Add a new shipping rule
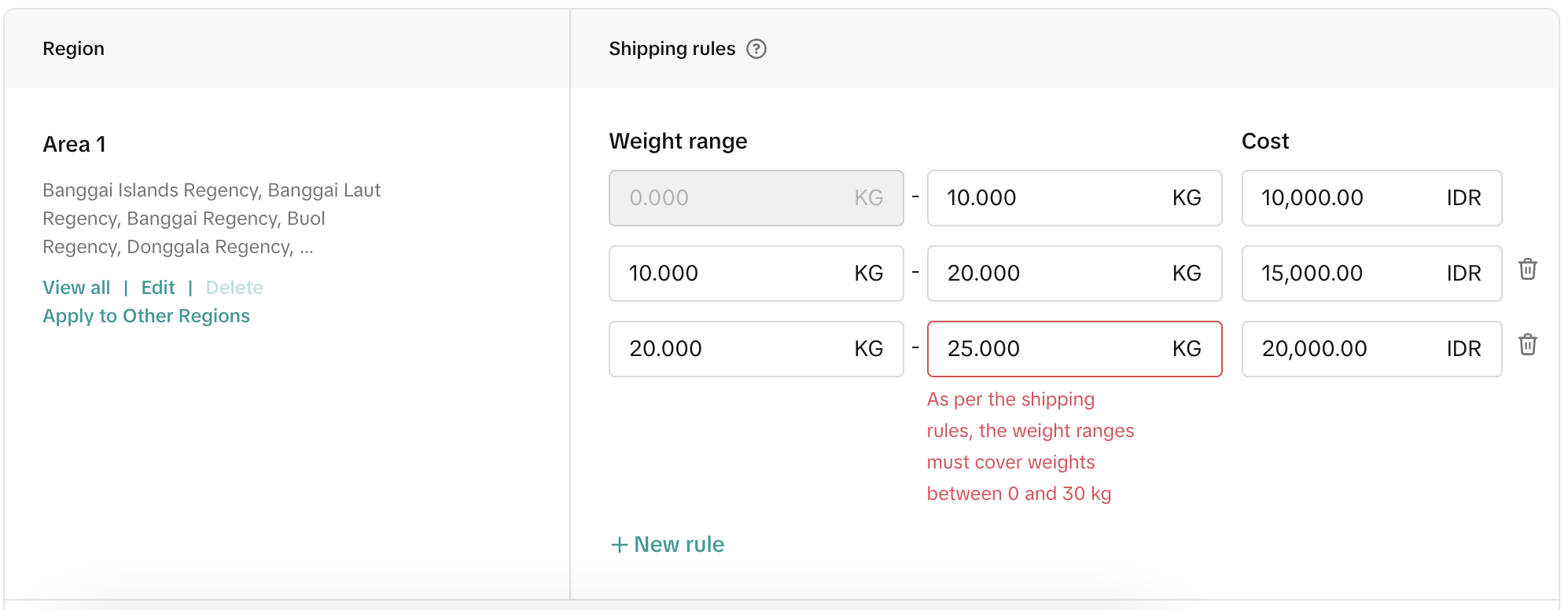Image resolution: width=1568 pixels, height=610 pixels. coord(668,545)
